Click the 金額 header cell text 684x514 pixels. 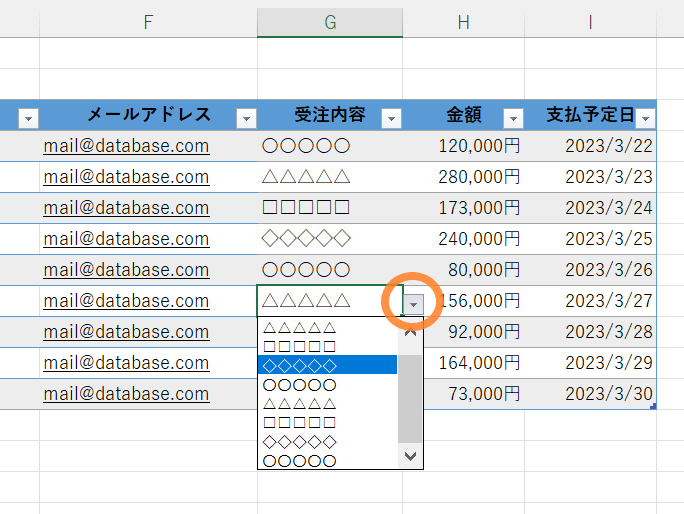pyautogui.click(x=463, y=115)
